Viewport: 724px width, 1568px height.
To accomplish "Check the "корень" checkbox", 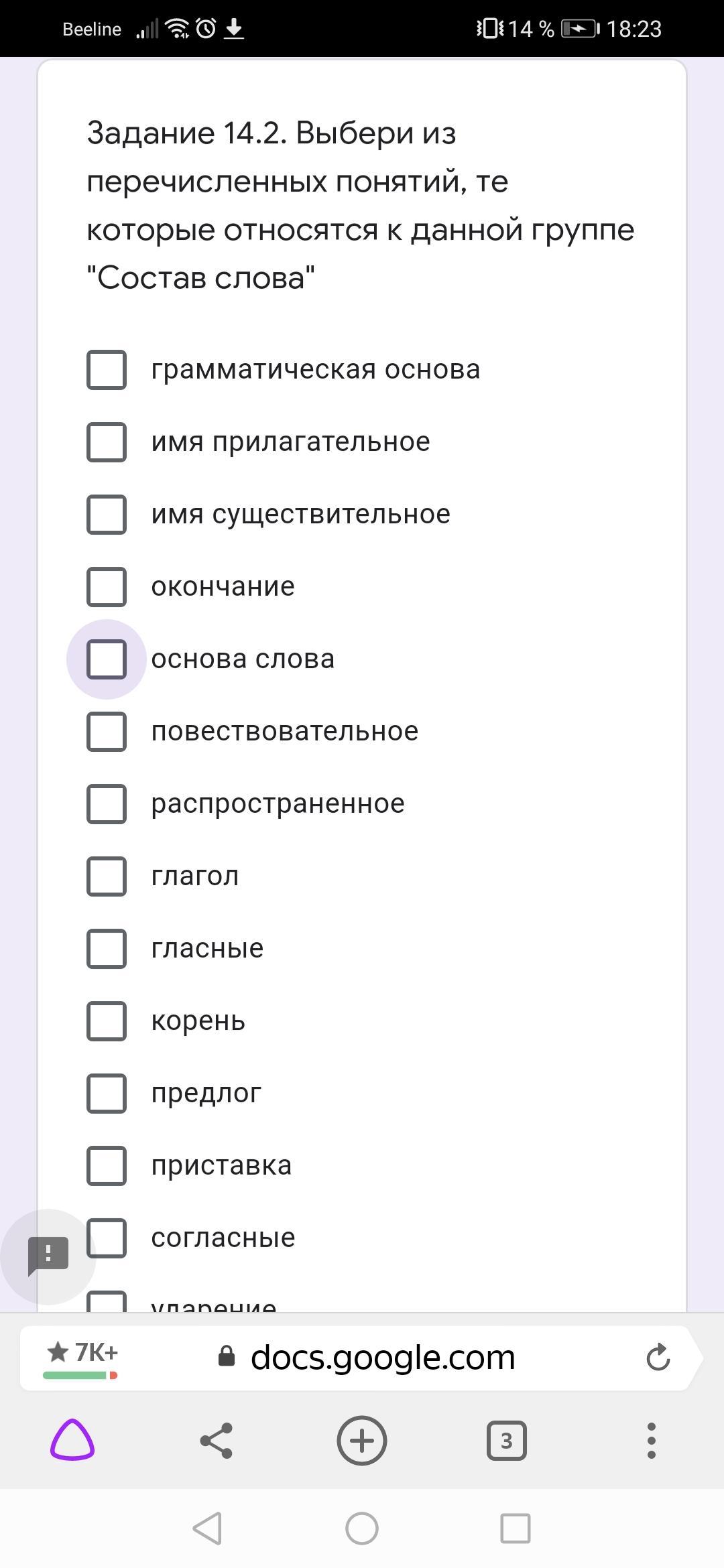I will point(107,1021).
